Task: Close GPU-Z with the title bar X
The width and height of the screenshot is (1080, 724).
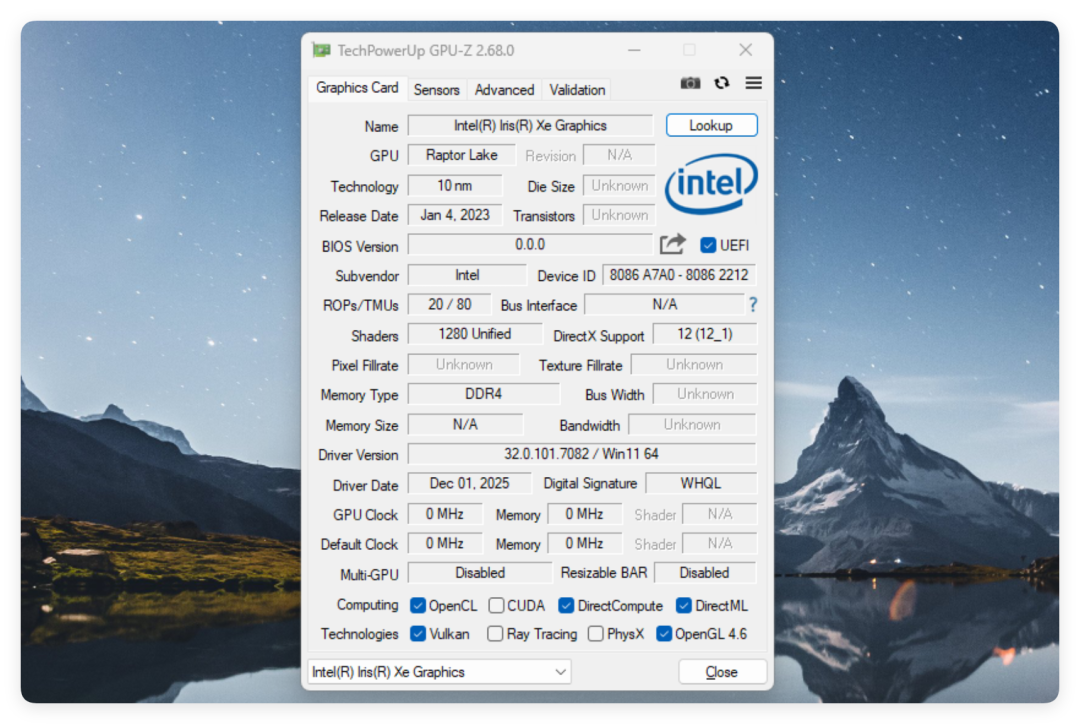Action: pos(745,50)
